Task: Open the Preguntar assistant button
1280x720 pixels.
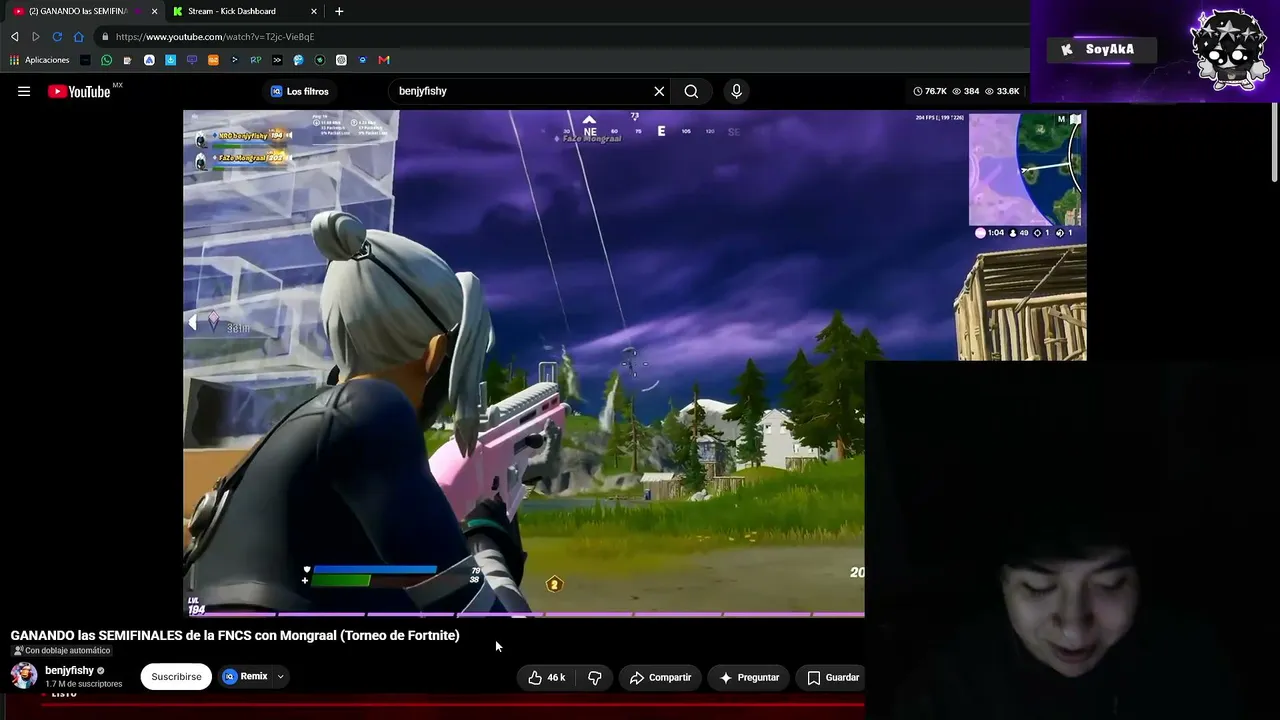Action: coord(749,677)
